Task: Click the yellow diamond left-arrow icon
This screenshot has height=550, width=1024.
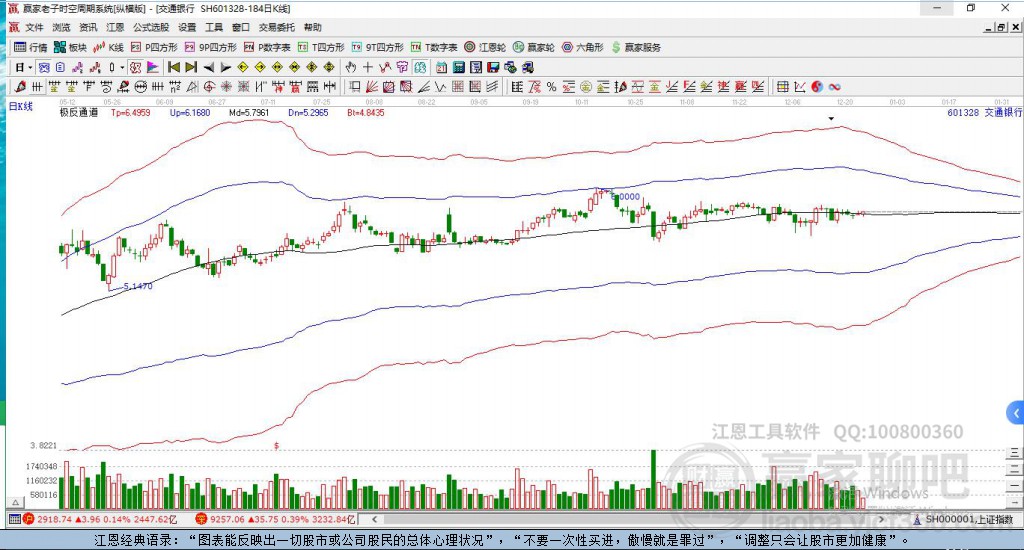Action: coord(243,67)
